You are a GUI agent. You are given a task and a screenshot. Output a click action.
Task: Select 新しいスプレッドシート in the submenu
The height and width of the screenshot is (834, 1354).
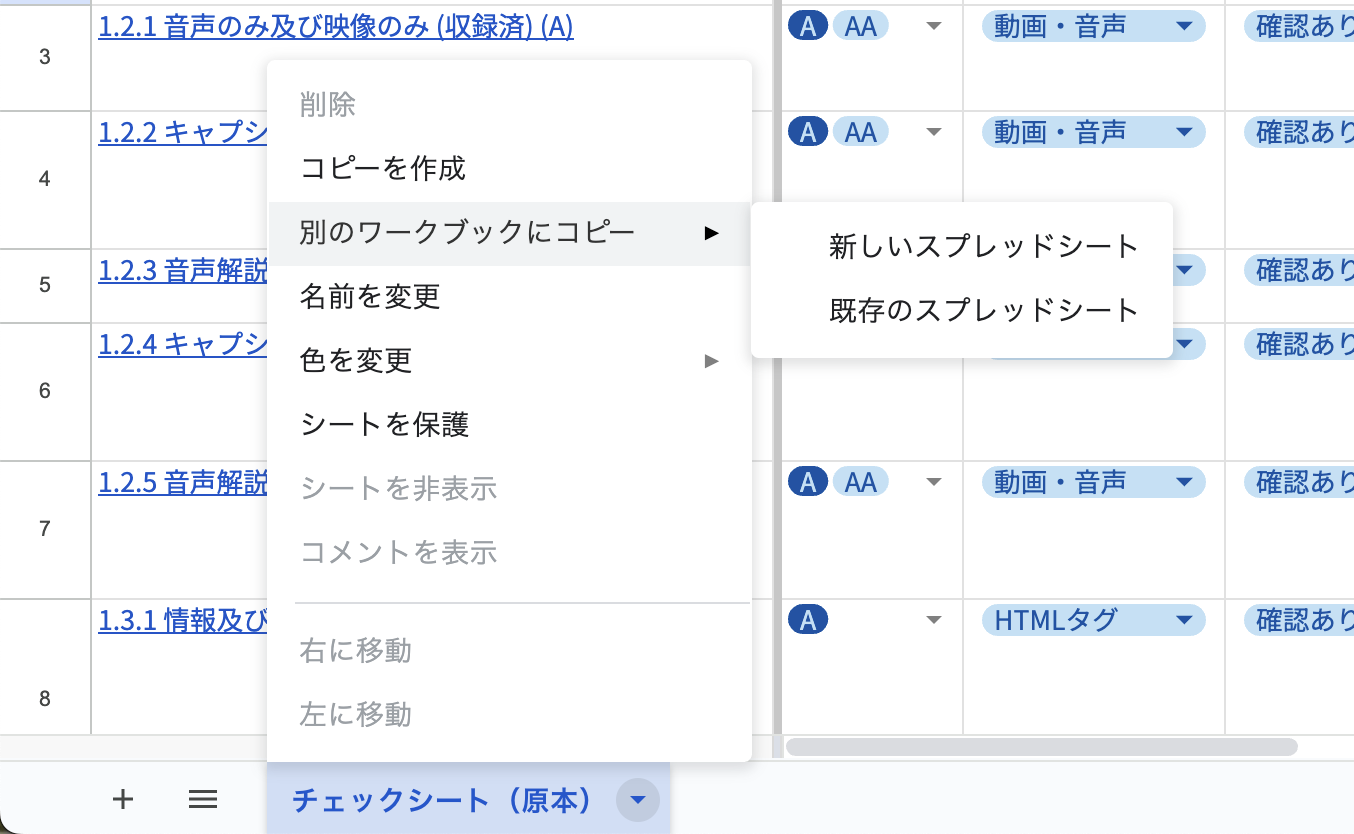click(x=982, y=247)
